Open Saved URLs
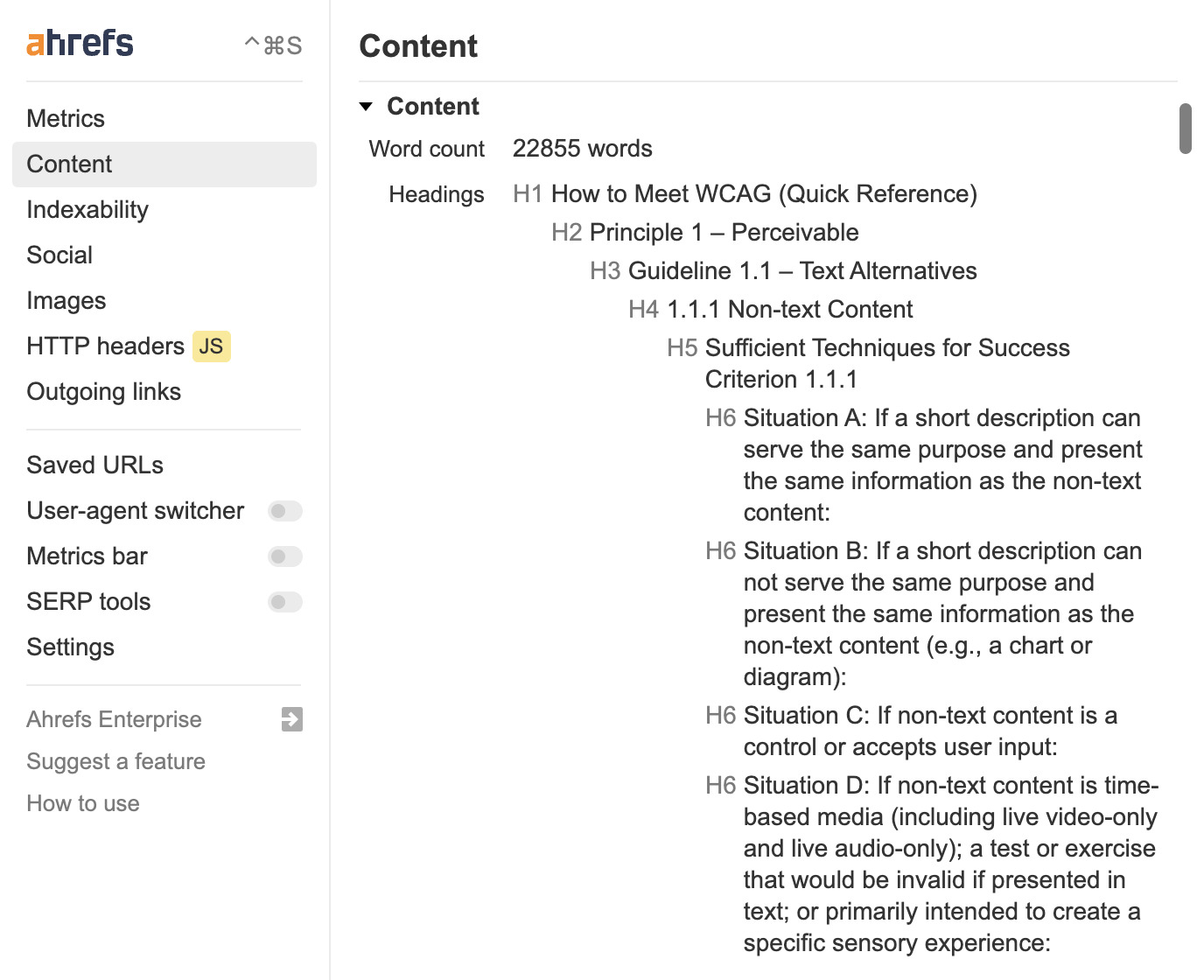 pos(94,465)
